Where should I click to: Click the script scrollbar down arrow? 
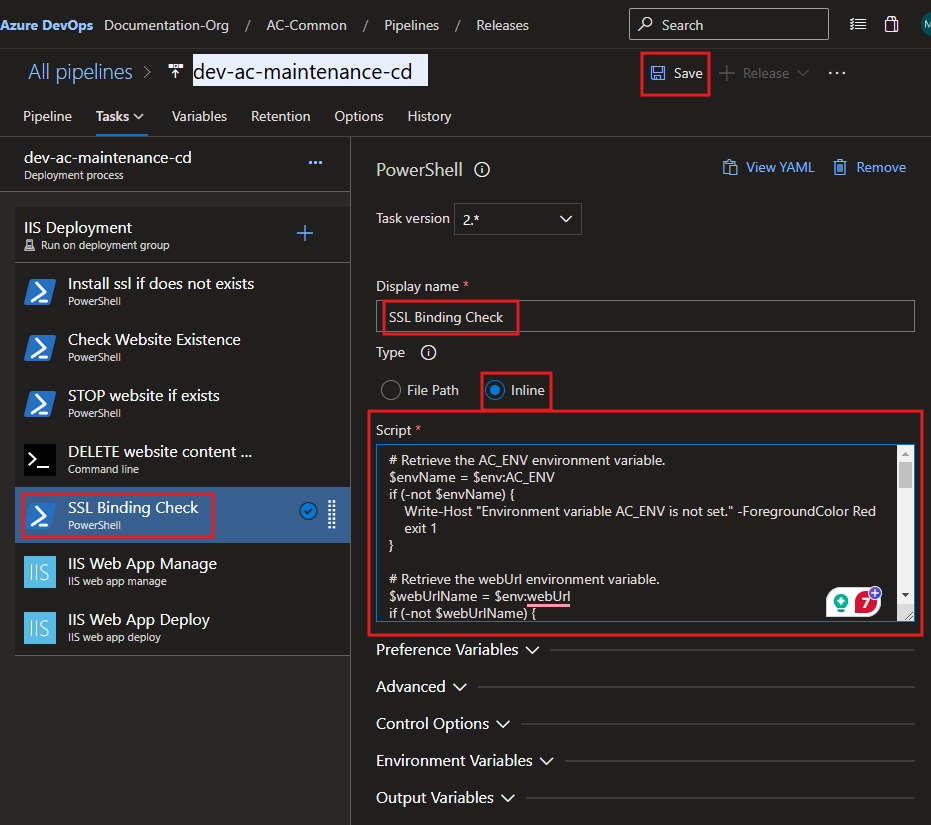click(905, 595)
